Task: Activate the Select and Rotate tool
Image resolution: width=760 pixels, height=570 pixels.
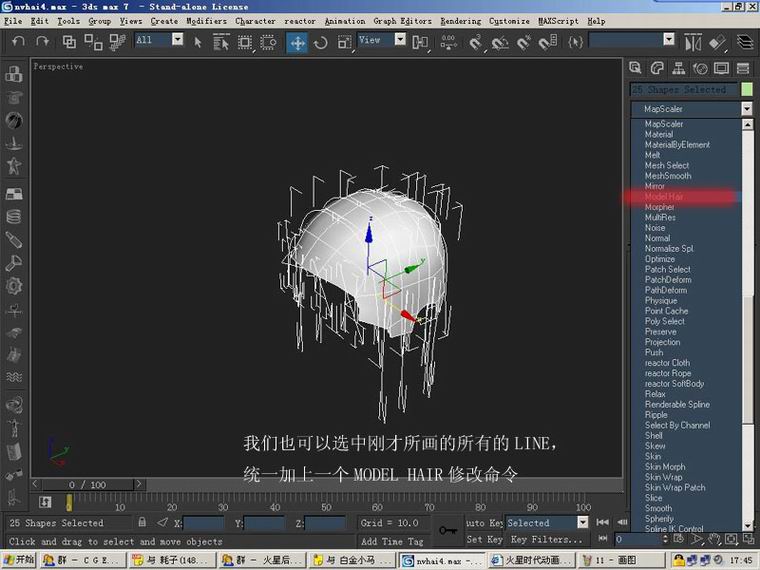Action: pos(320,43)
